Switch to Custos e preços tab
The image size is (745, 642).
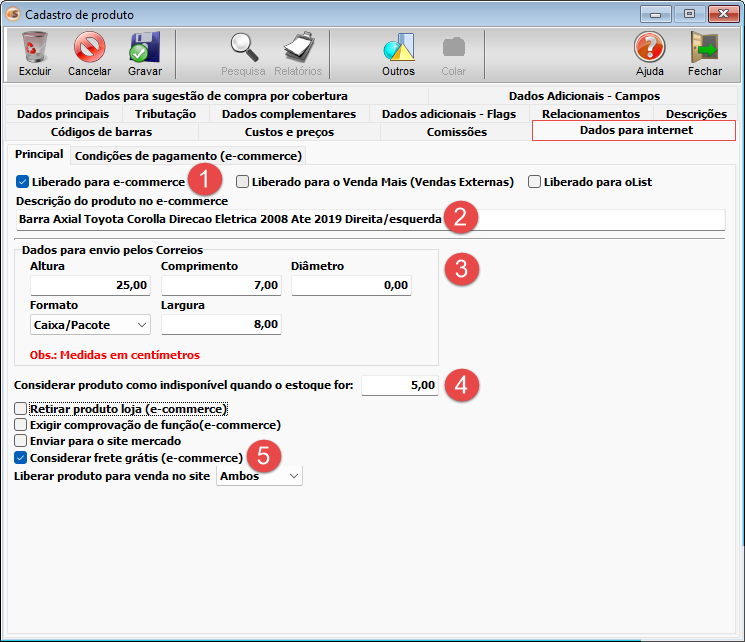click(289, 132)
